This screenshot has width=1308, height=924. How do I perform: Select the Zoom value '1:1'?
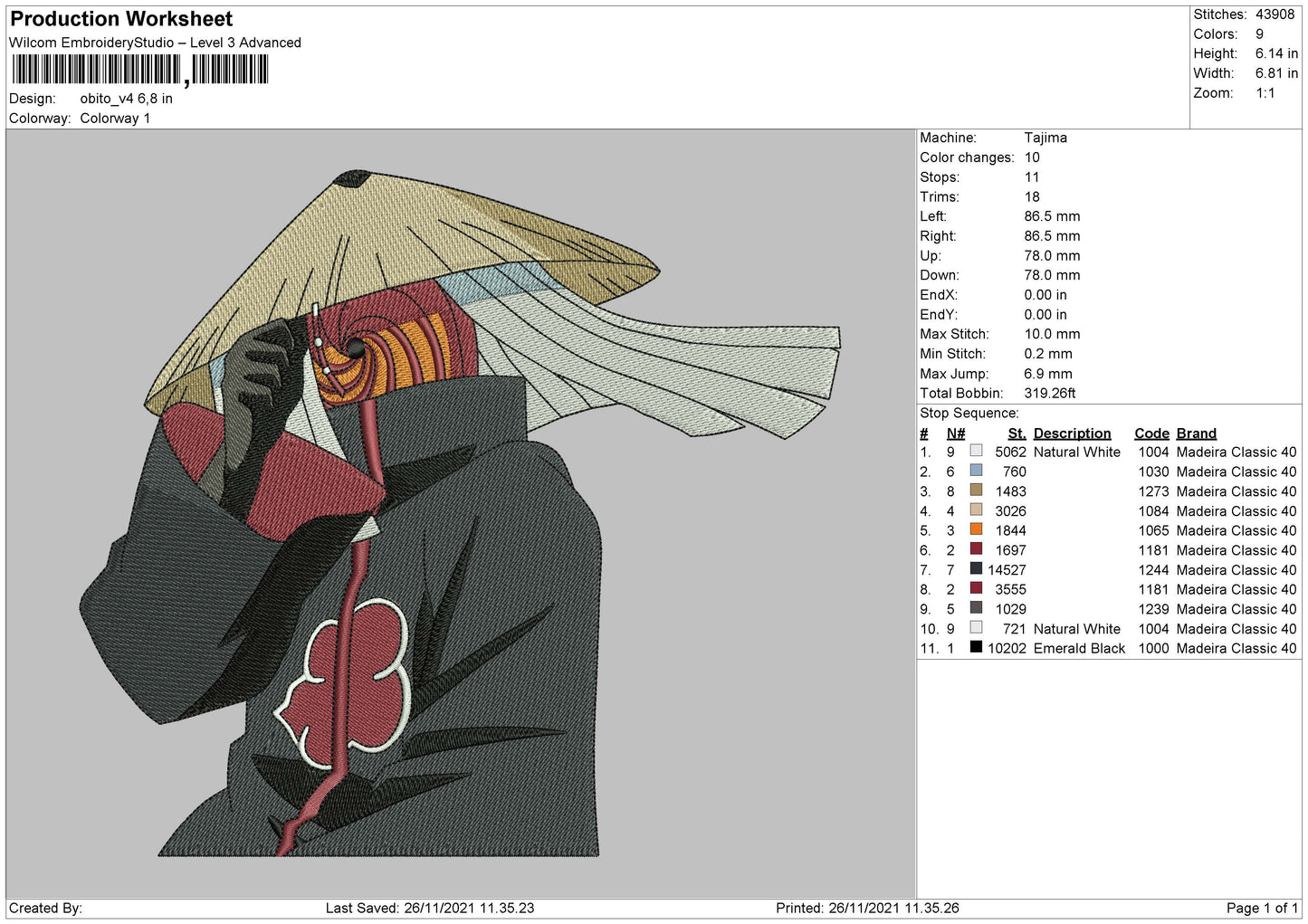[x=1265, y=93]
